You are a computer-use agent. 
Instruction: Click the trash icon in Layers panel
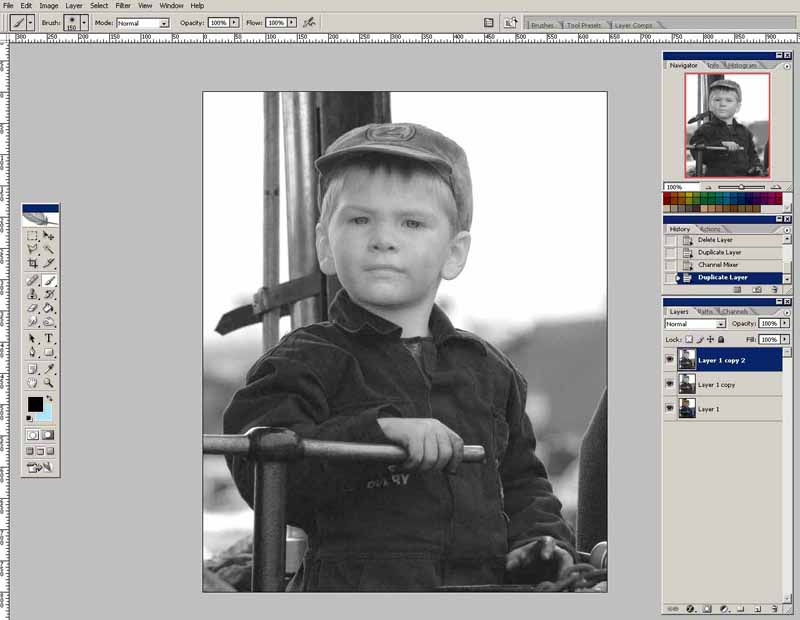click(x=774, y=608)
